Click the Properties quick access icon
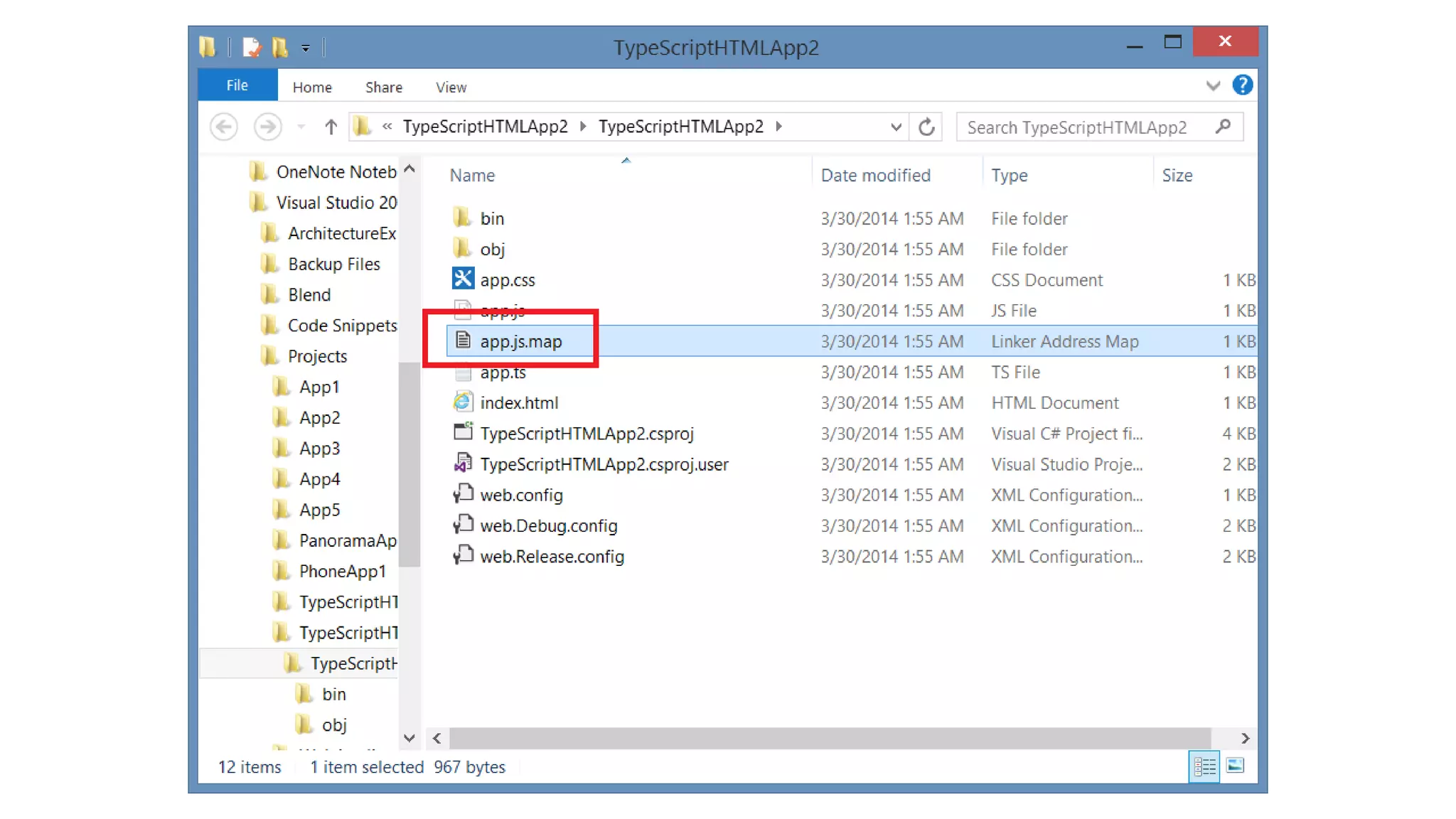1456x819 pixels. pos(252,48)
